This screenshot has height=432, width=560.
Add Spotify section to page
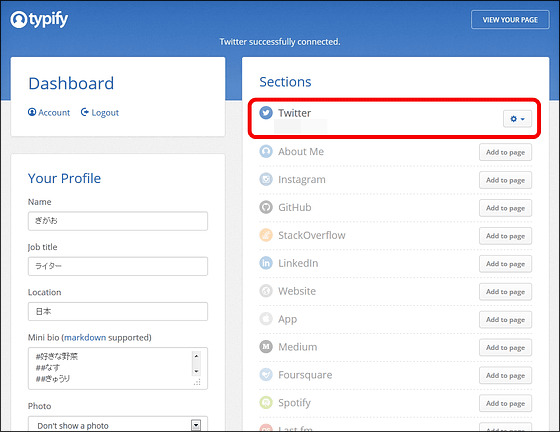[x=505, y=403]
